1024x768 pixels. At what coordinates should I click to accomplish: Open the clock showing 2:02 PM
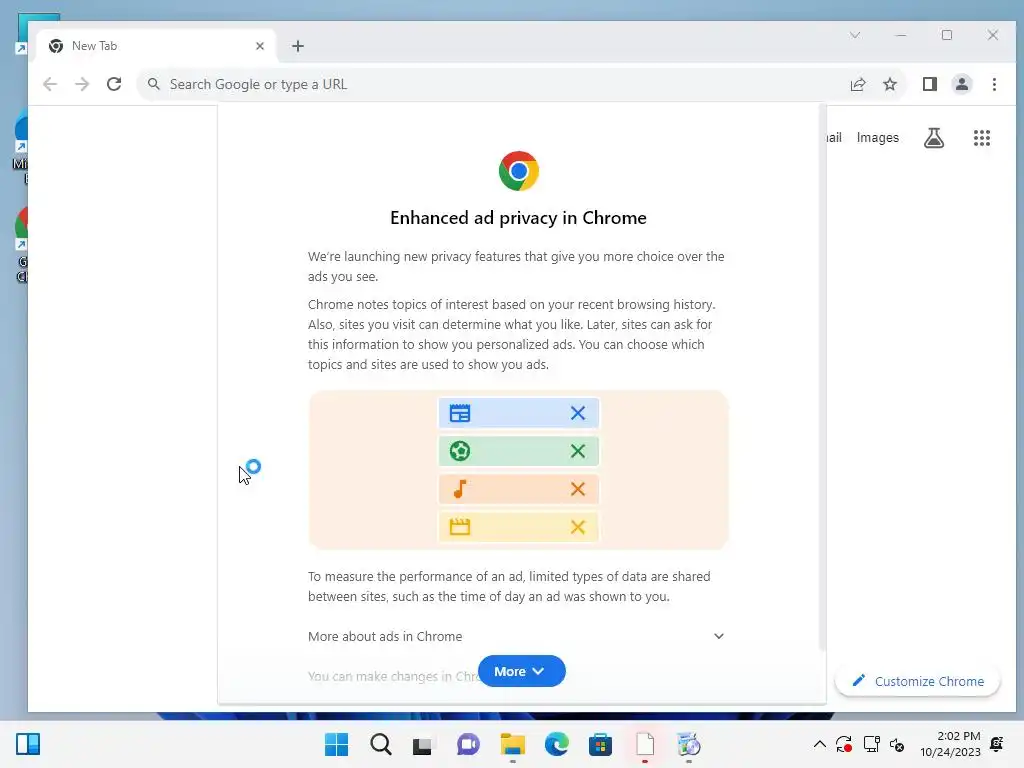(950, 744)
